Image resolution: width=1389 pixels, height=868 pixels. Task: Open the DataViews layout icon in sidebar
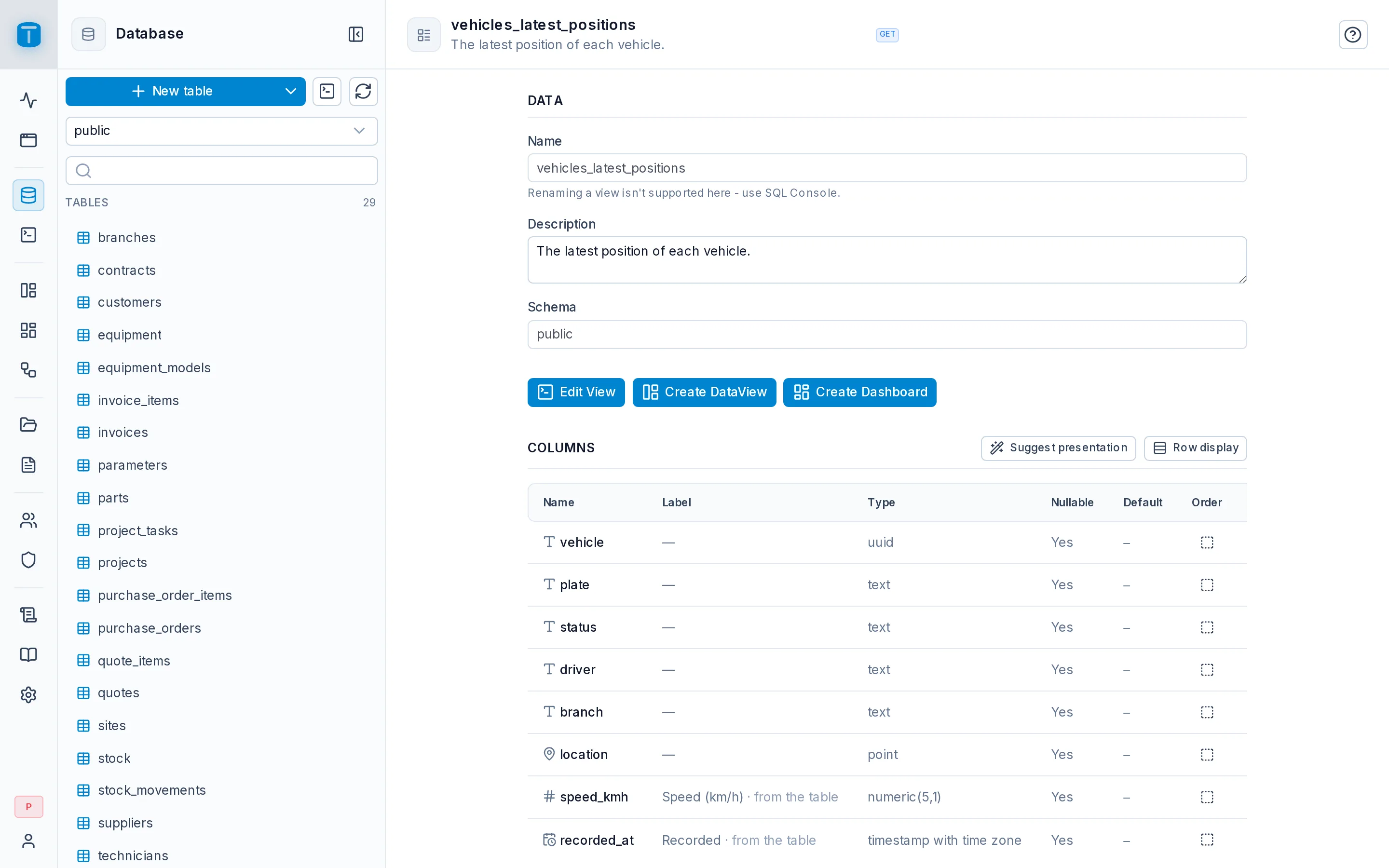click(x=29, y=290)
